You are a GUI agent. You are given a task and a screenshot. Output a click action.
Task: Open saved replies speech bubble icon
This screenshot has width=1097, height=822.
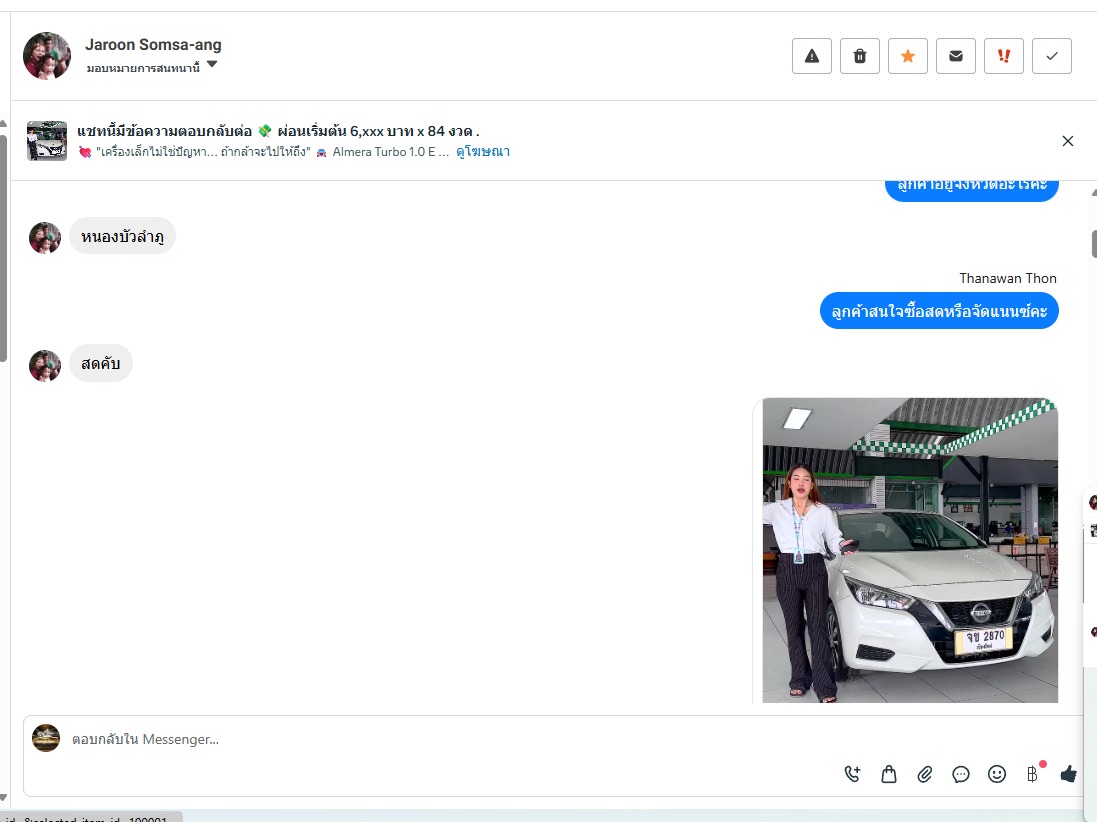coord(961,774)
